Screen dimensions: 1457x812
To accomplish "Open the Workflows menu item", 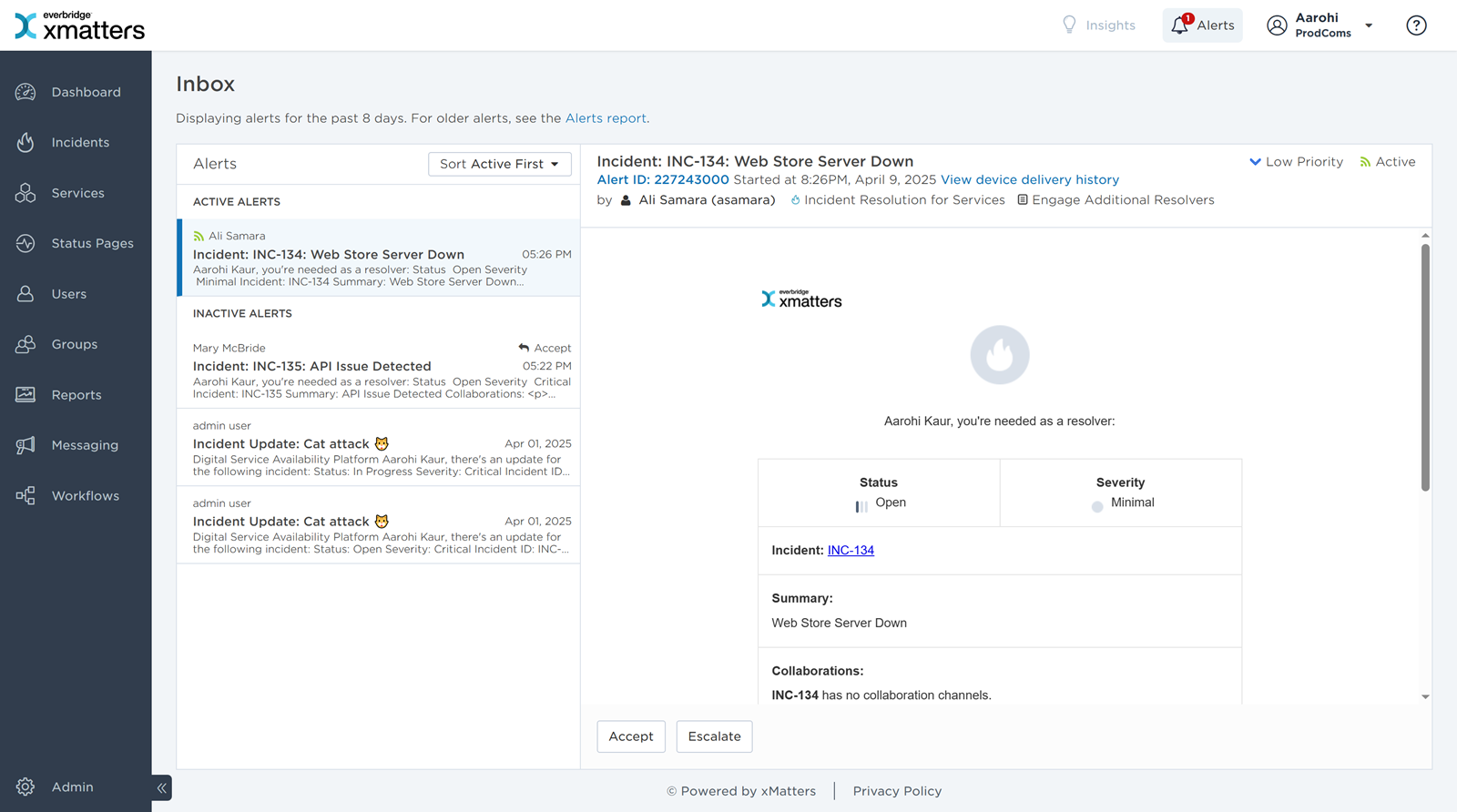I will (x=85, y=496).
